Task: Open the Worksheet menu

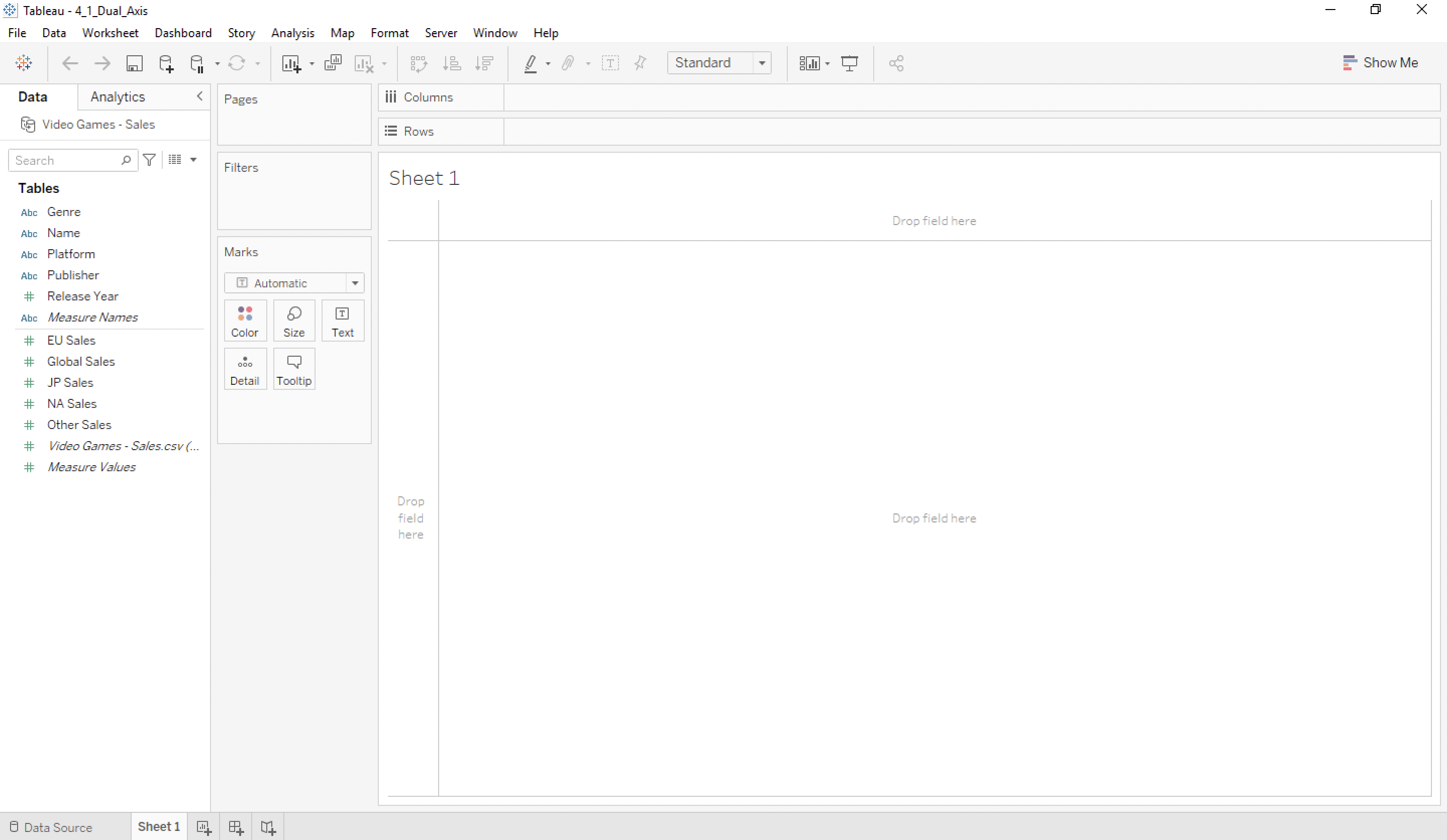Action: coord(110,33)
